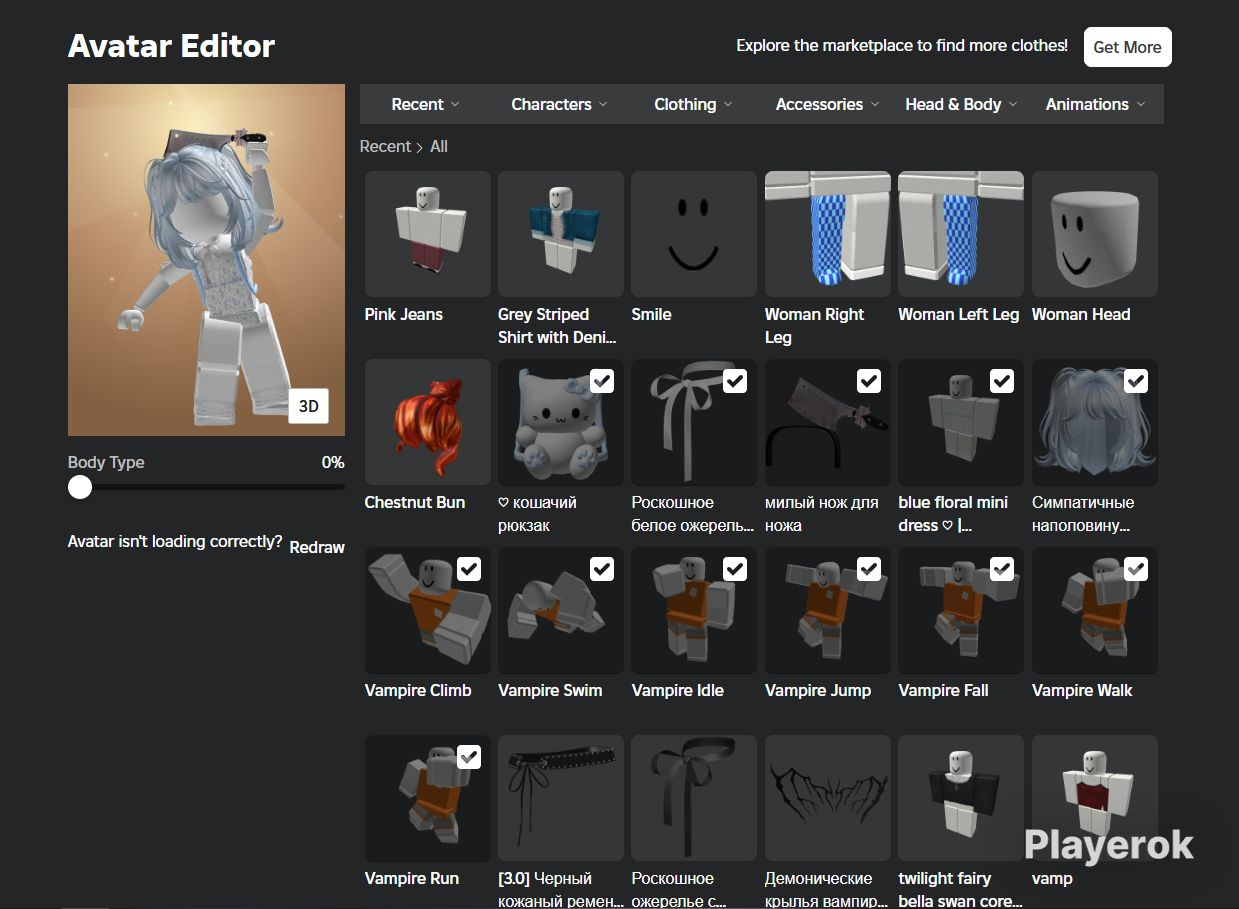Click the Recent breadcrumb link
This screenshot has width=1239, height=909.
coord(385,146)
